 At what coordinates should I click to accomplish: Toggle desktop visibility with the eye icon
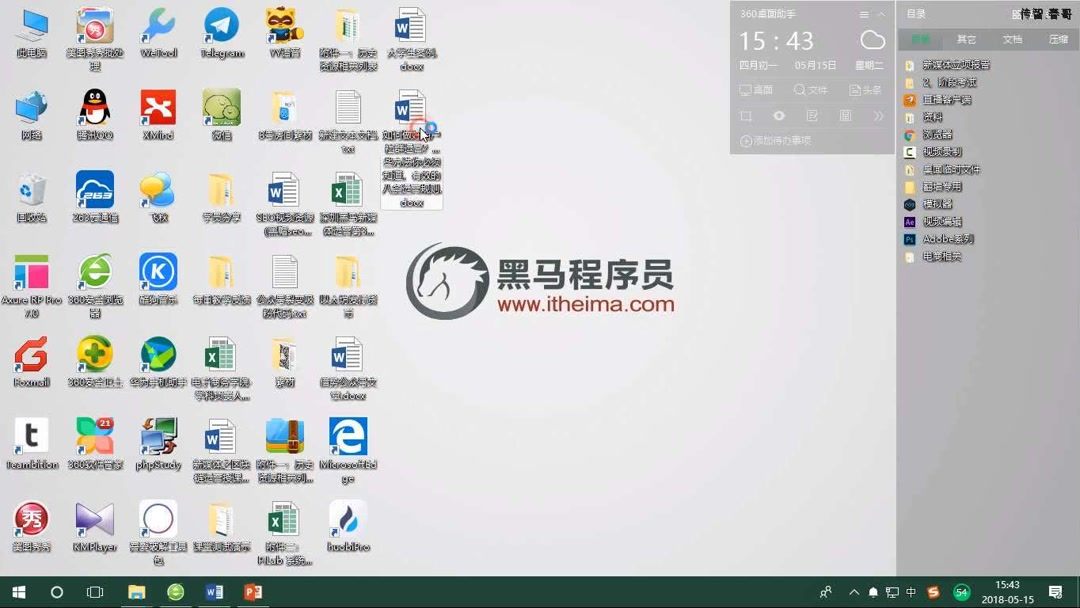(x=780, y=115)
